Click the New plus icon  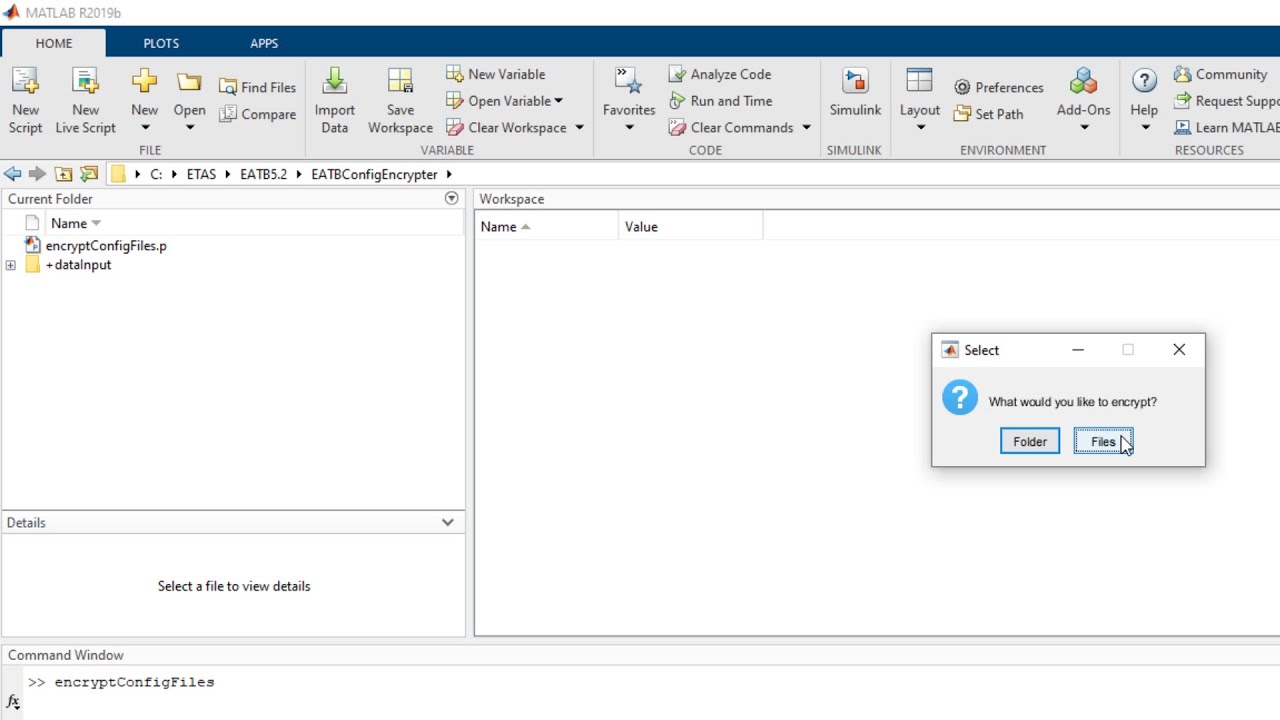tap(144, 82)
